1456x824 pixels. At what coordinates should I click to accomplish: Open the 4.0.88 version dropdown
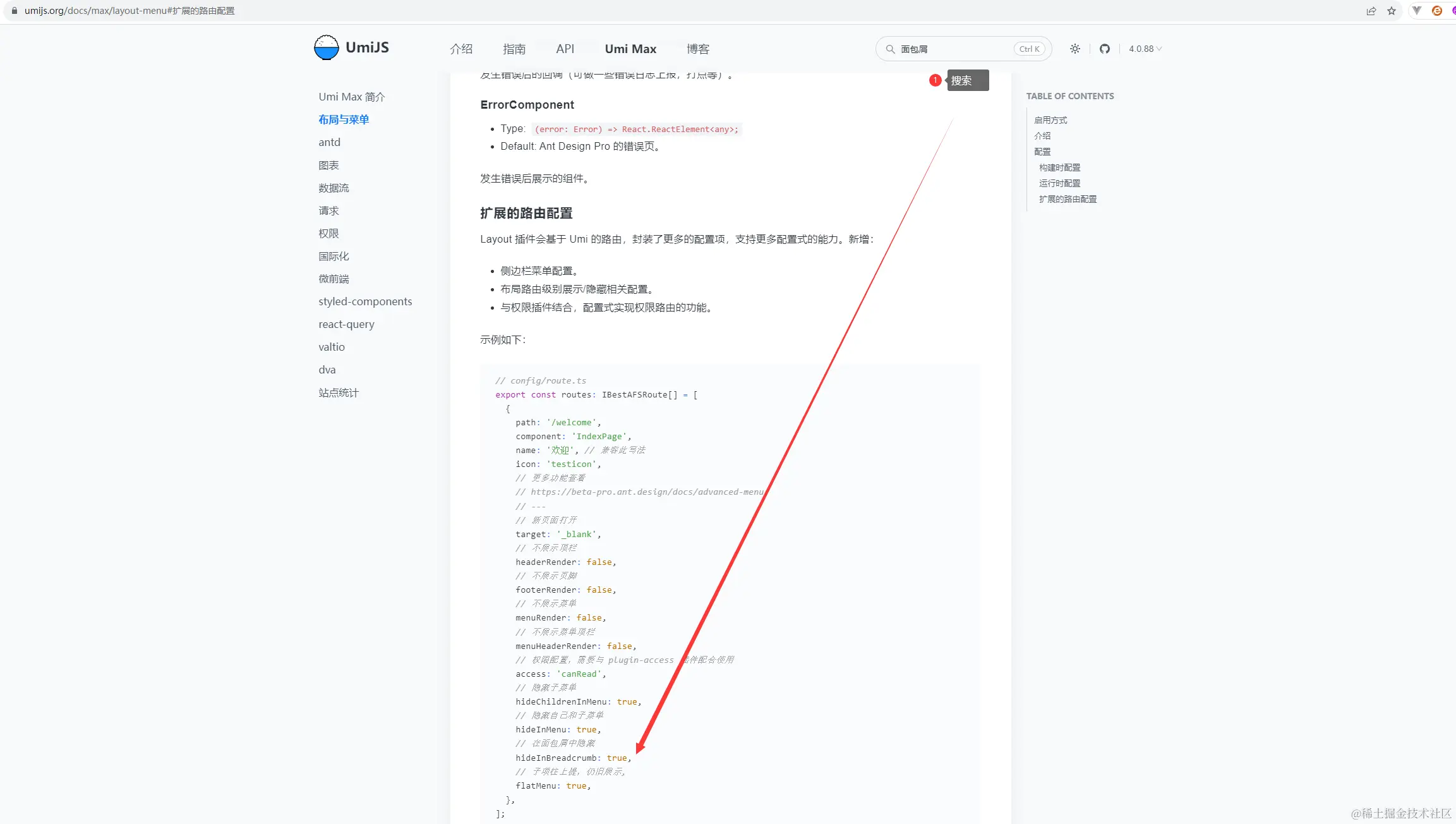point(1145,49)
